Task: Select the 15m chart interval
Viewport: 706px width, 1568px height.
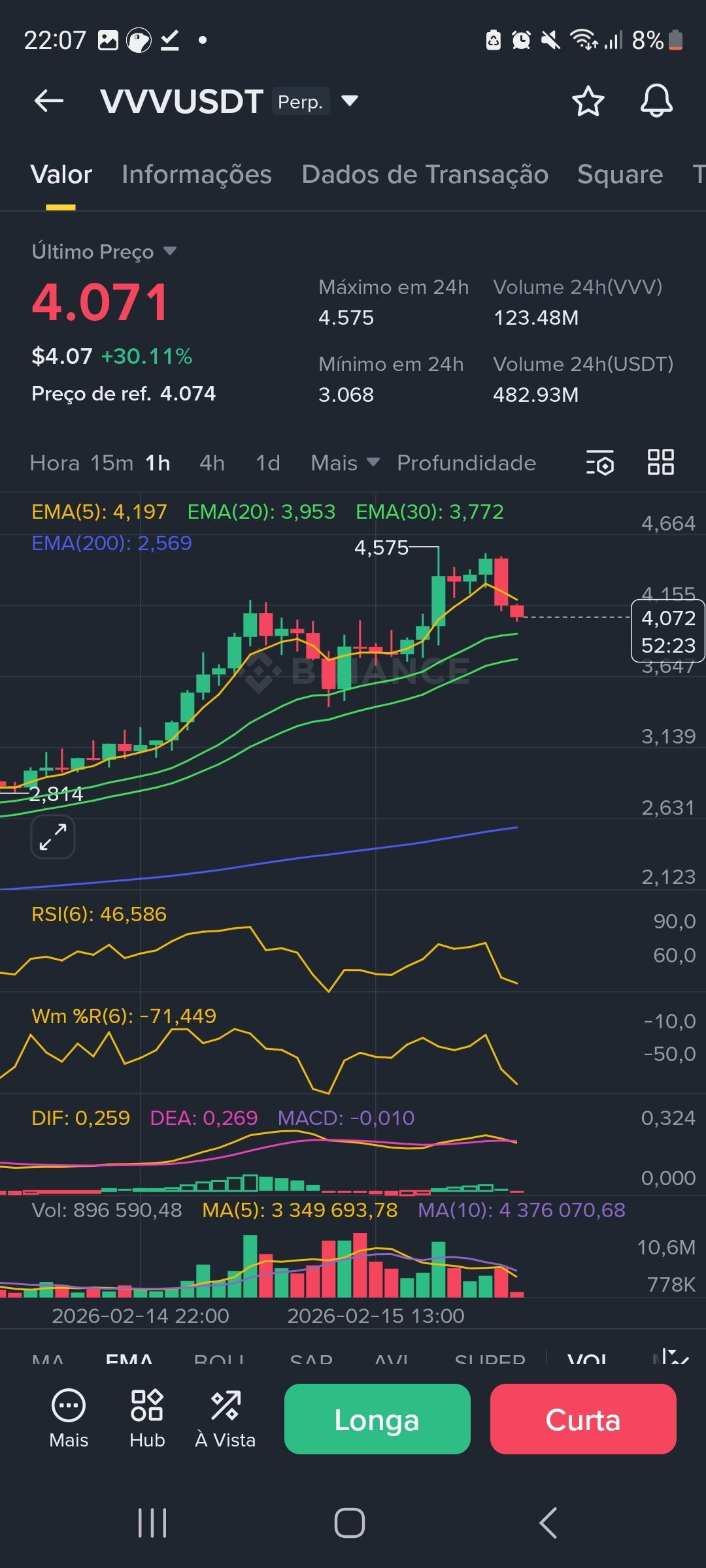Action: point(112,463)
